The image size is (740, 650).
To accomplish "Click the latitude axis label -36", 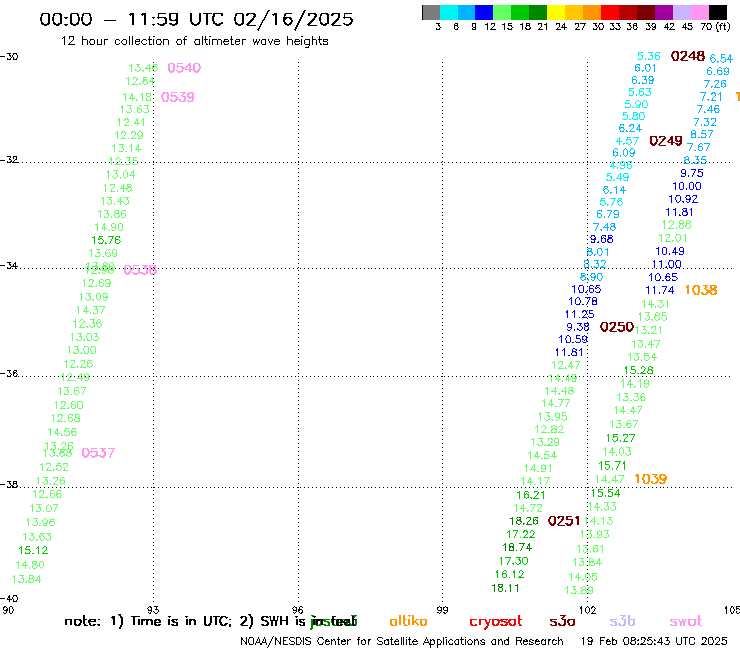I will 9,374.
